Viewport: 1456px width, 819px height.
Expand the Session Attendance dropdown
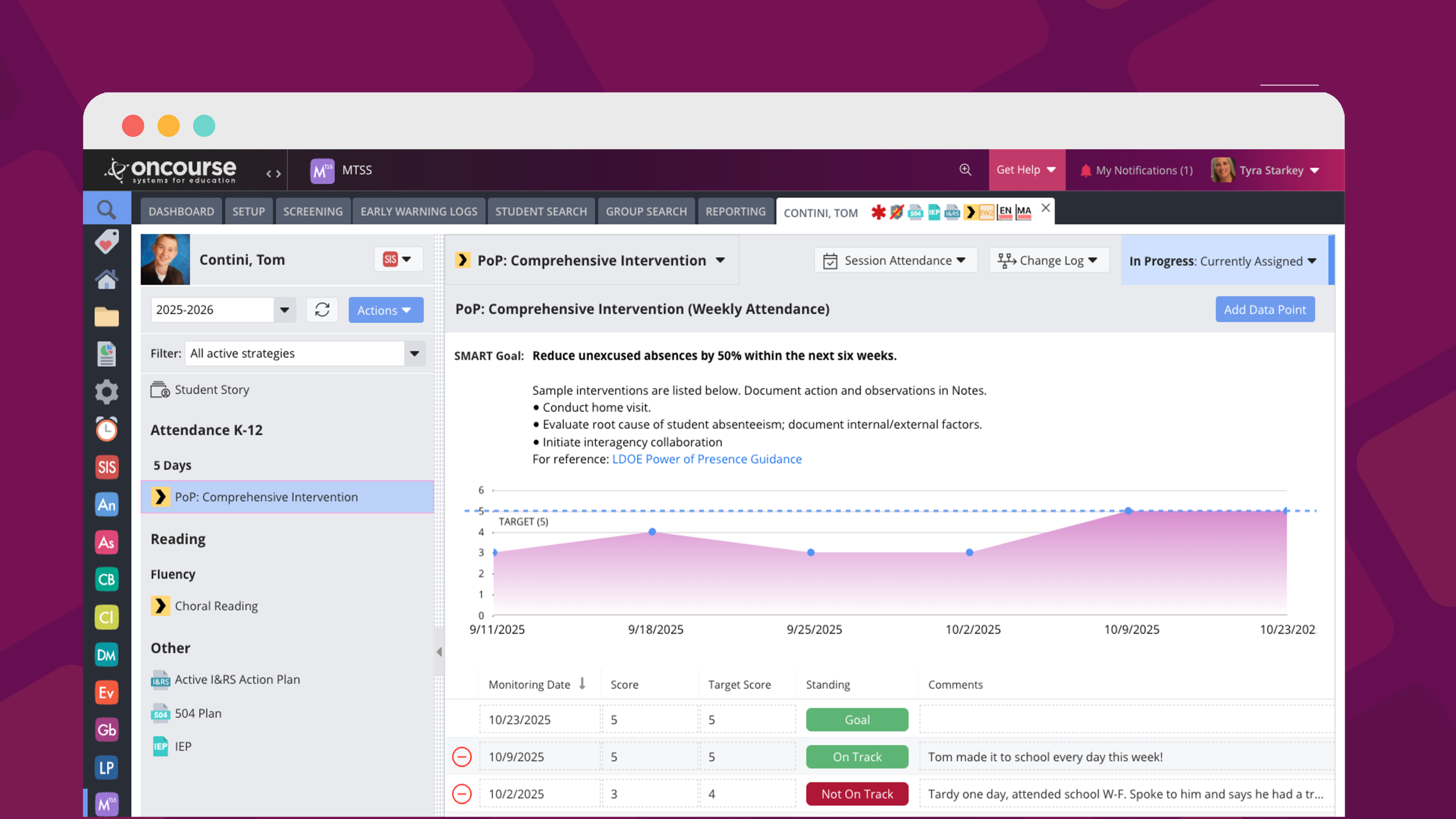coord(895,261)
